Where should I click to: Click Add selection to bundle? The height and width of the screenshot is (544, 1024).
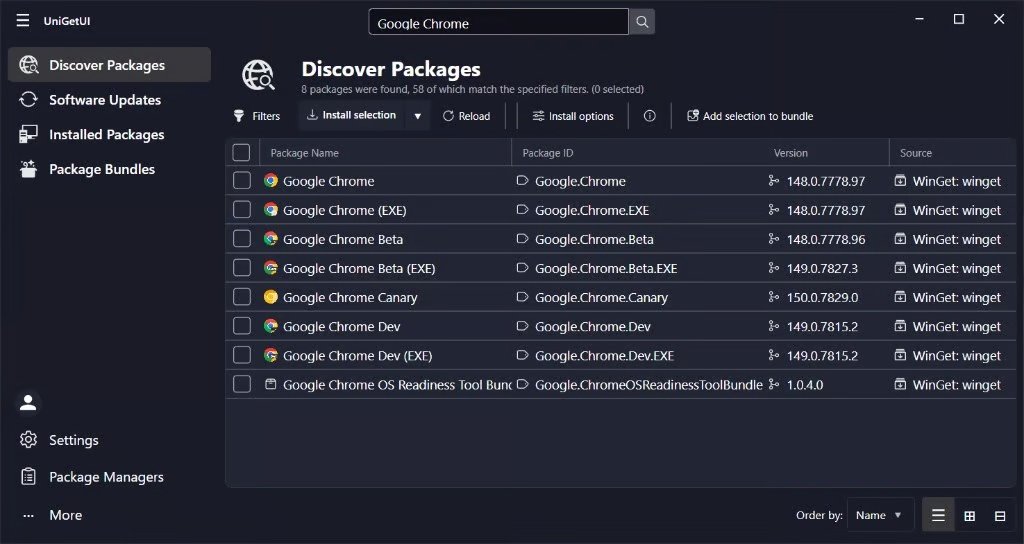tap(750, 116)
